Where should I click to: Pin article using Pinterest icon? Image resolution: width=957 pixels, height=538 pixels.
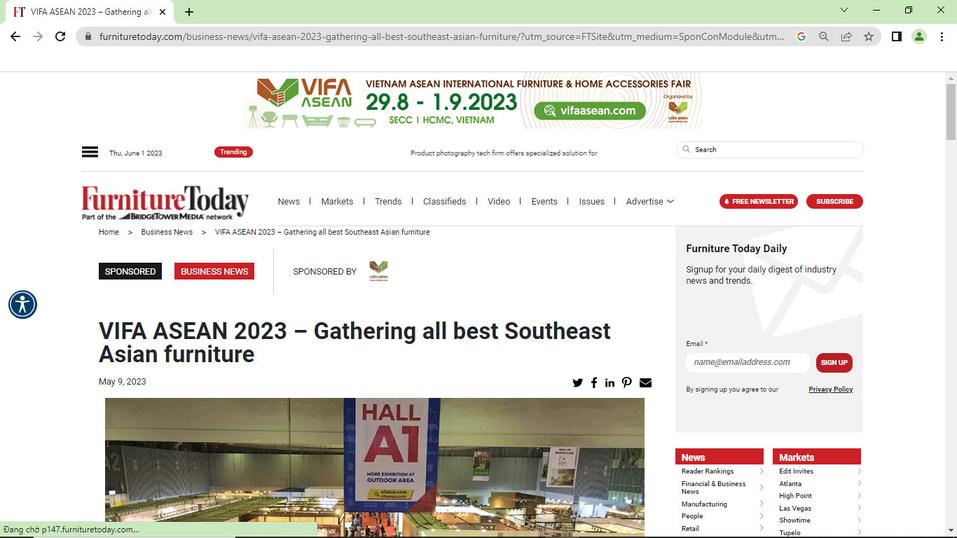(x=627, y=382)
